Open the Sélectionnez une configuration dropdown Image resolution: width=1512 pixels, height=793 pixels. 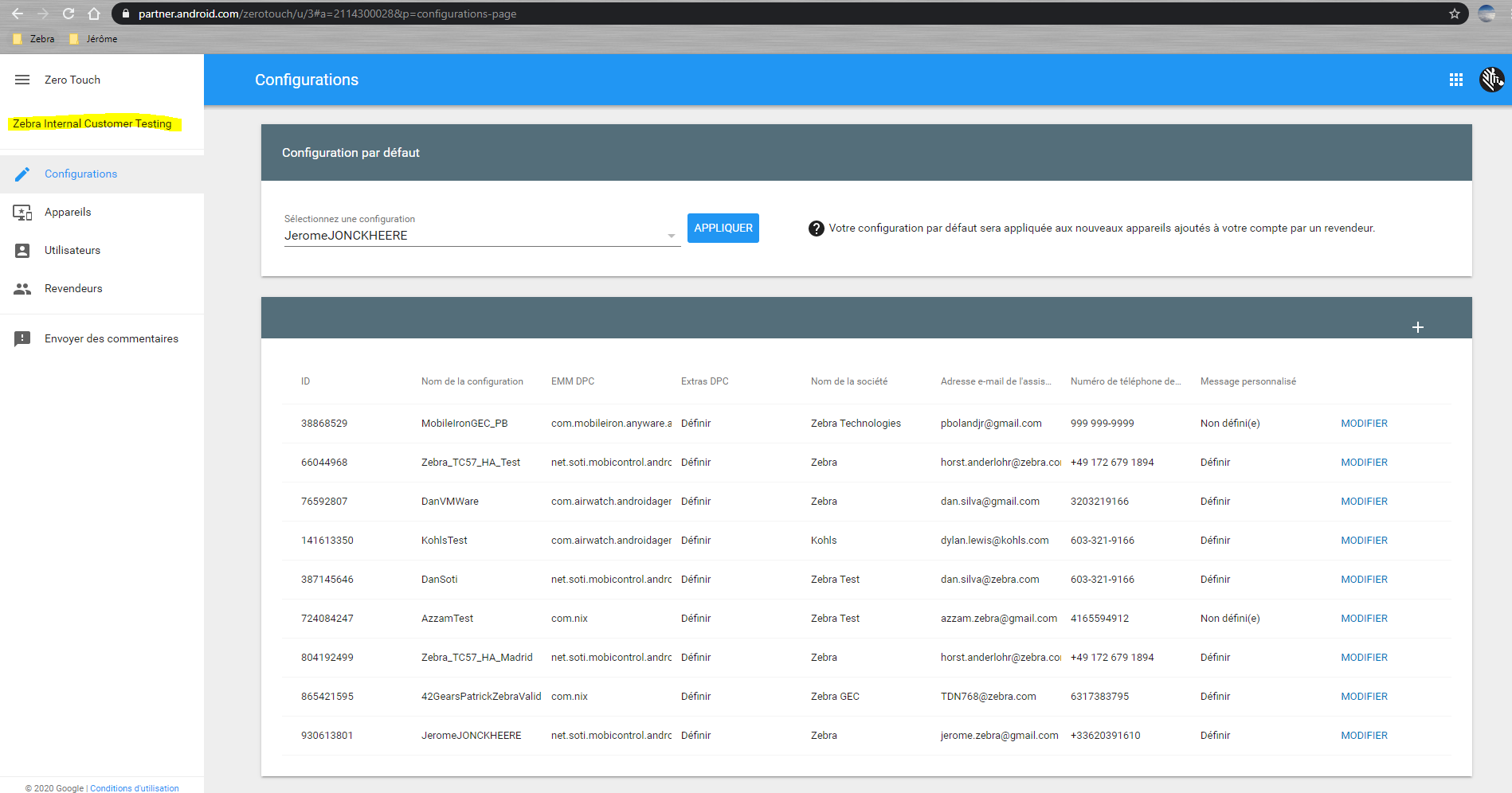[x=672, y=236]
